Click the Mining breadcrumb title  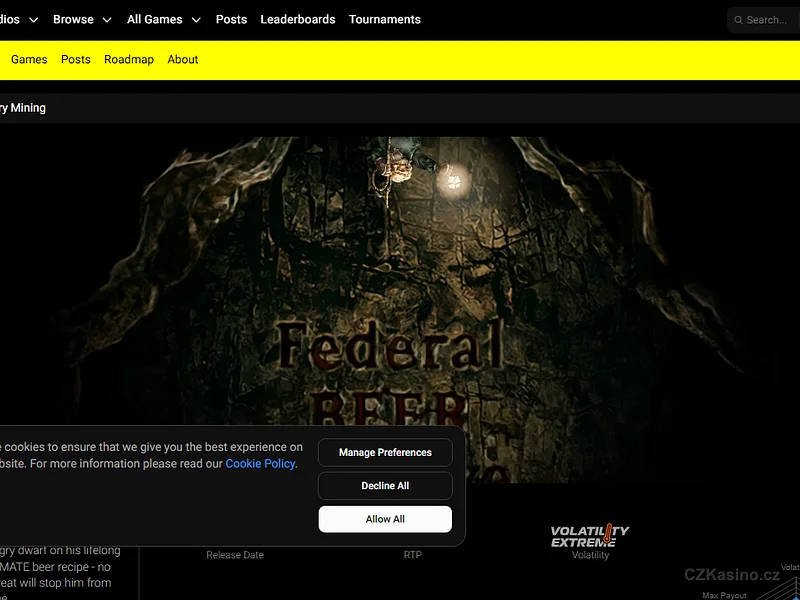24,108
